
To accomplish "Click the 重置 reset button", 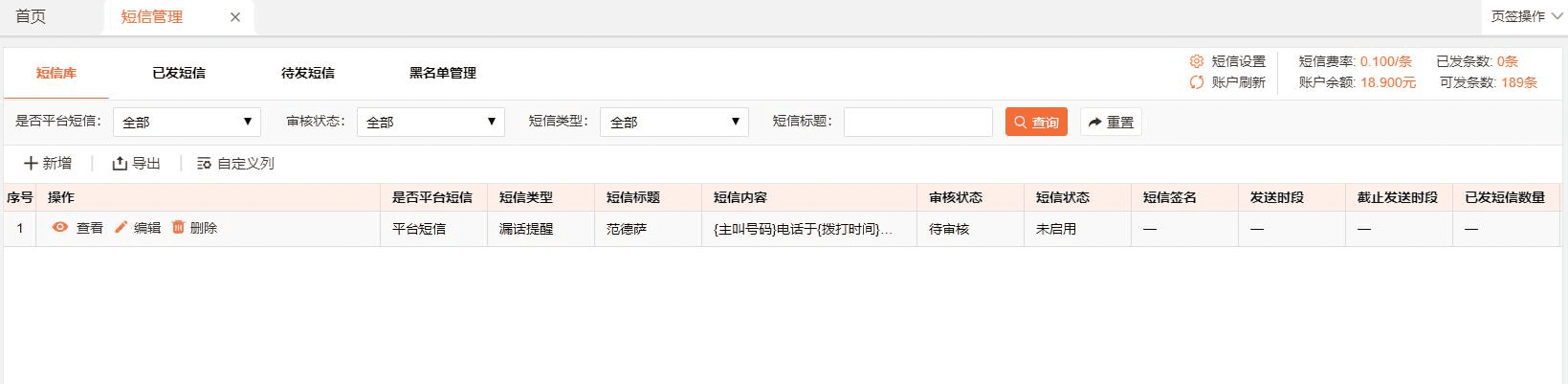I will coord(1111,123).
